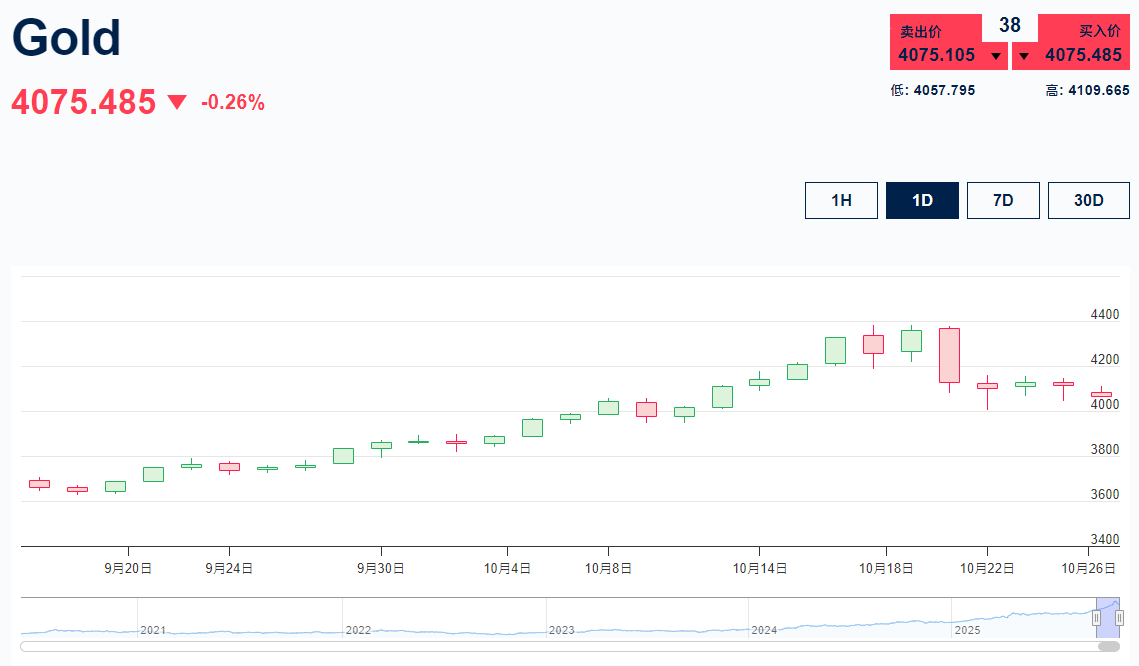Click the spread value 38
Image resolution: width=1139 pixels, height=666 pixels.
pyautogui.click(x=1010, y=26)
